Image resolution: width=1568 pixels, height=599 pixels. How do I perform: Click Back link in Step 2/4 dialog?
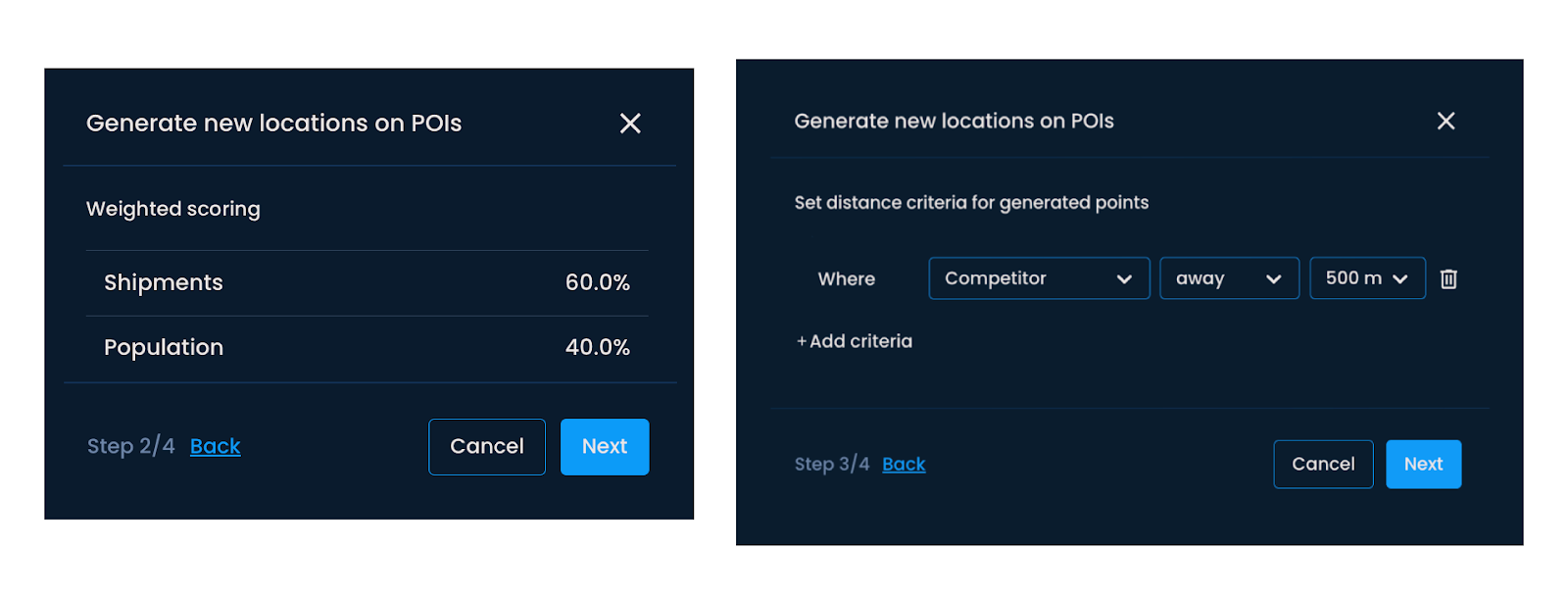pos(215,446)
